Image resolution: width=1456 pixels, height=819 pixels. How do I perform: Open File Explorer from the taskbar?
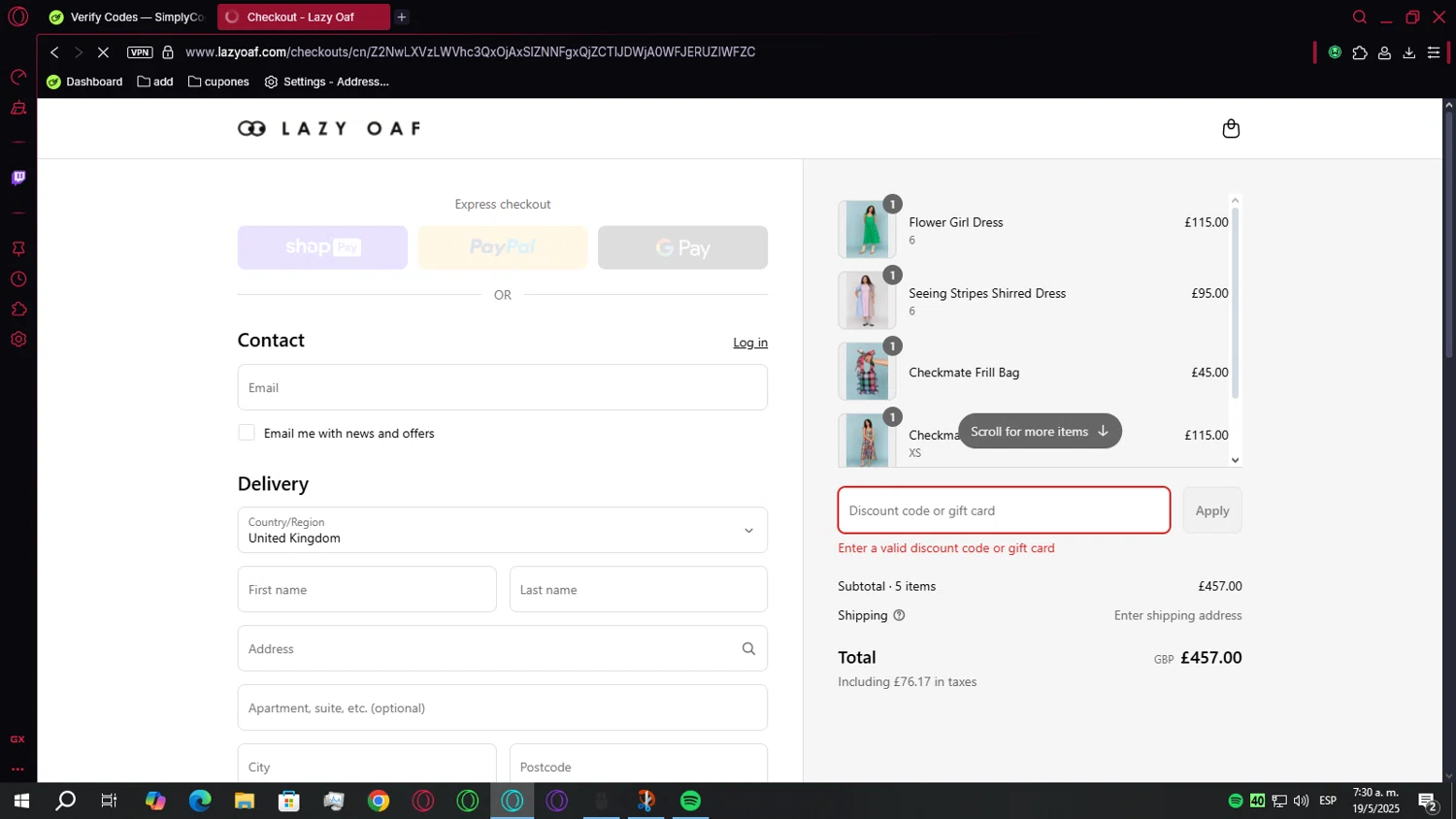[x=245, y=801]
